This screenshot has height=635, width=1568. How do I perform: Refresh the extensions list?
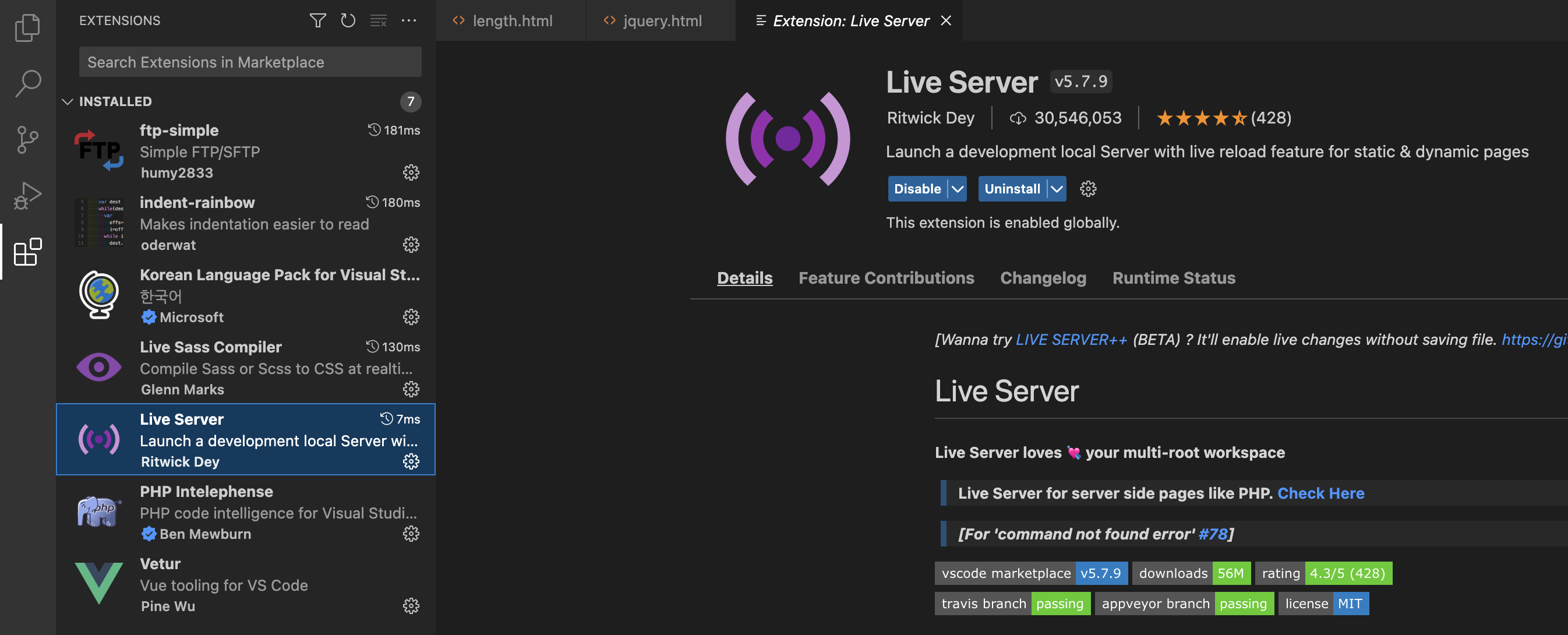[x=348, y=21]
